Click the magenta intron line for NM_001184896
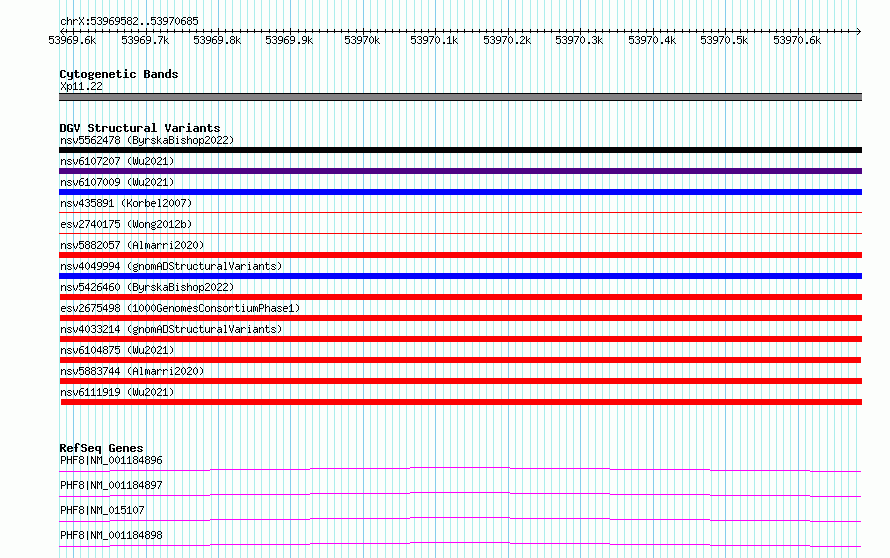The width and height of the screenshot is (890, 558). coord(460,469)
